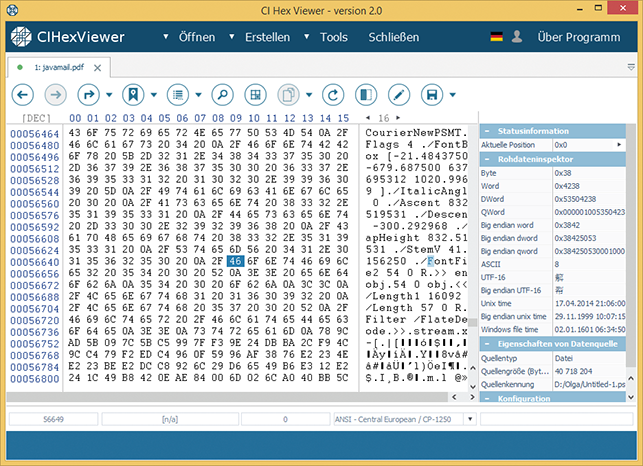Click arrow beside Aktuelle Position value
The width and height of the screenshot is (643, 466).
tap(619, 144)
